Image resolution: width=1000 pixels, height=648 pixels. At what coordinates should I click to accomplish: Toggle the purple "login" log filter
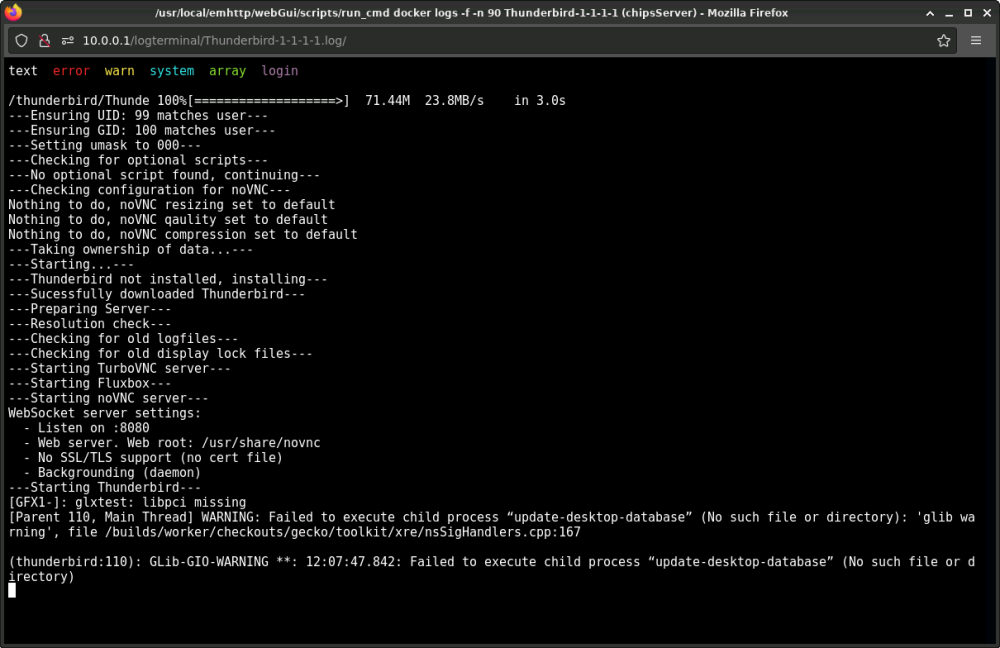tap(279, 71)
